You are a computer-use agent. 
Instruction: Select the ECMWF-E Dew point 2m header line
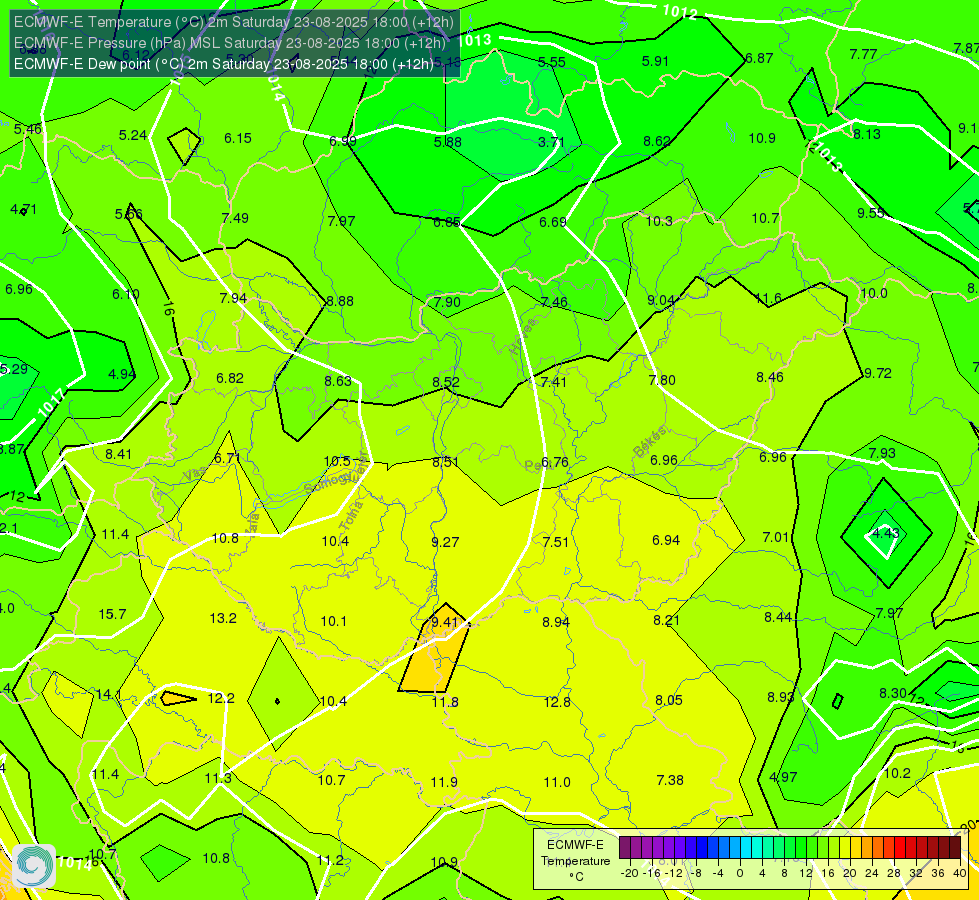click(x=224, y=64)
